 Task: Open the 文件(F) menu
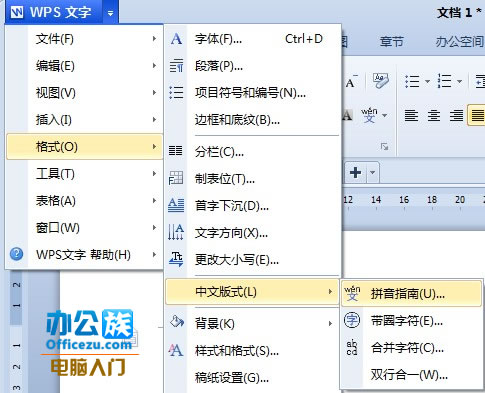(84, 39)
